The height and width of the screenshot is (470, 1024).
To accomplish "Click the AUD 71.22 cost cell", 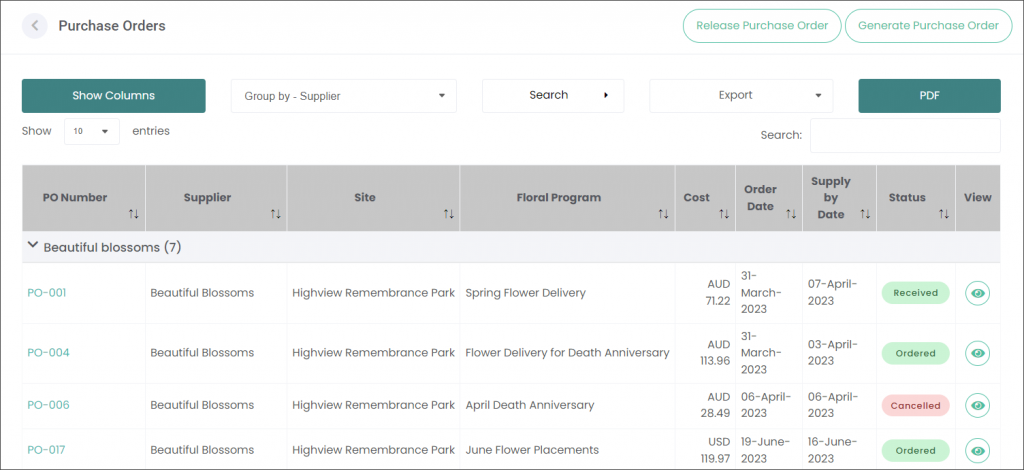I will click(705, 293).
